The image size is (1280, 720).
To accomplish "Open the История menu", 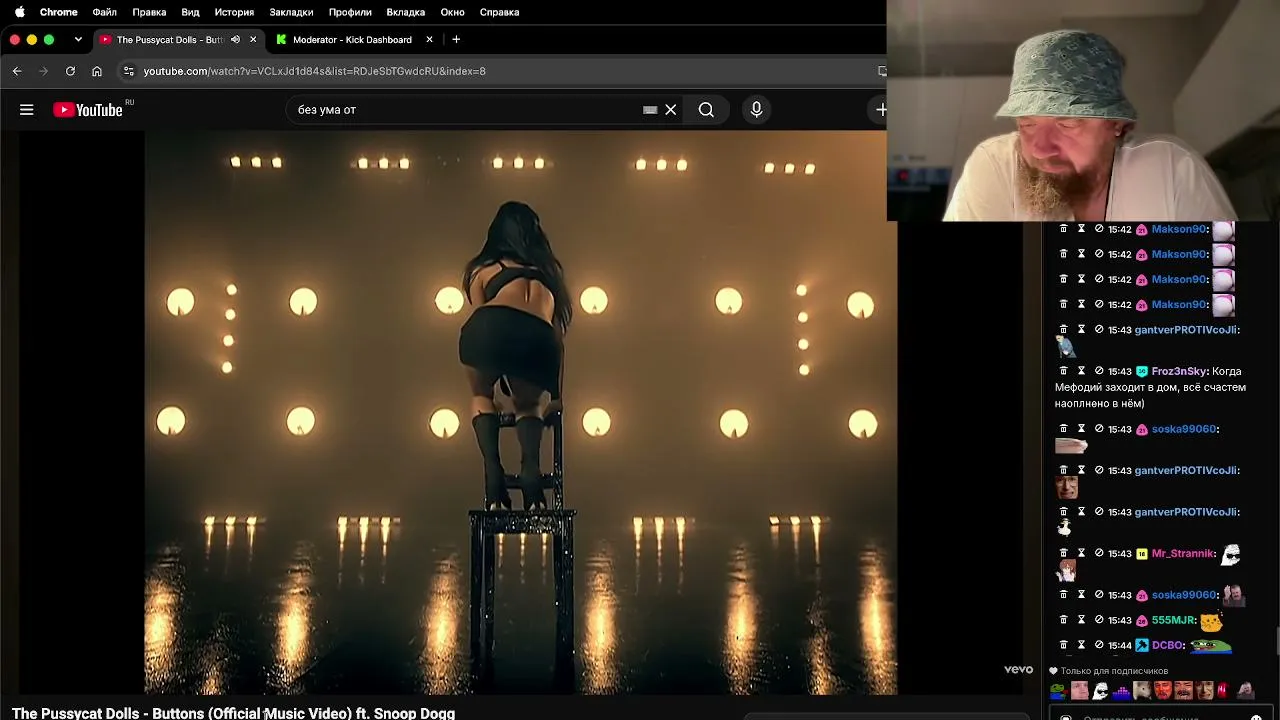I will point(234,12).
